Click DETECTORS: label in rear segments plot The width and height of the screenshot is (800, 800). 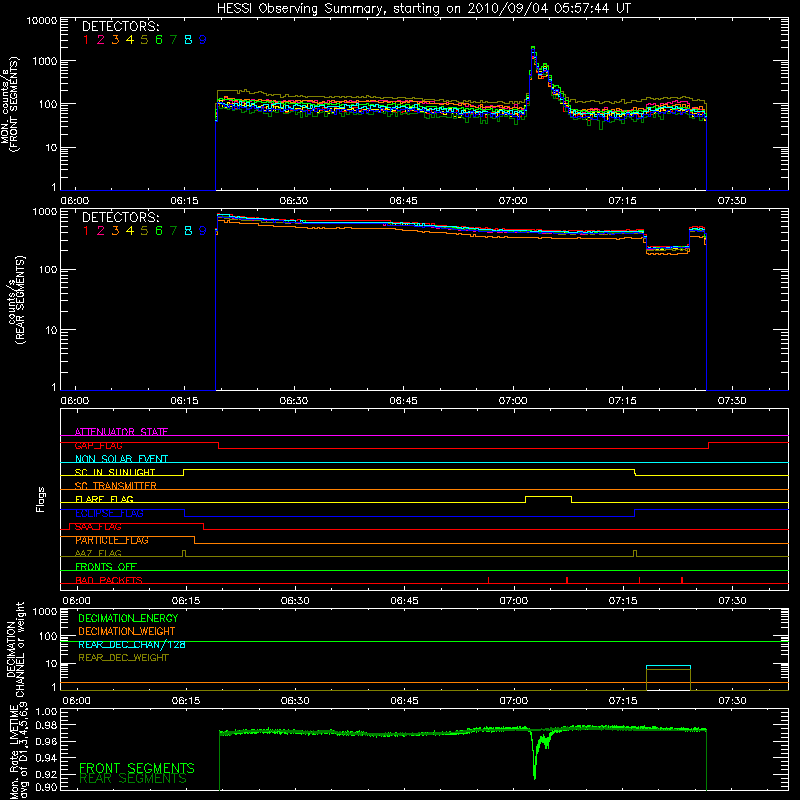(x=120, y=217)
